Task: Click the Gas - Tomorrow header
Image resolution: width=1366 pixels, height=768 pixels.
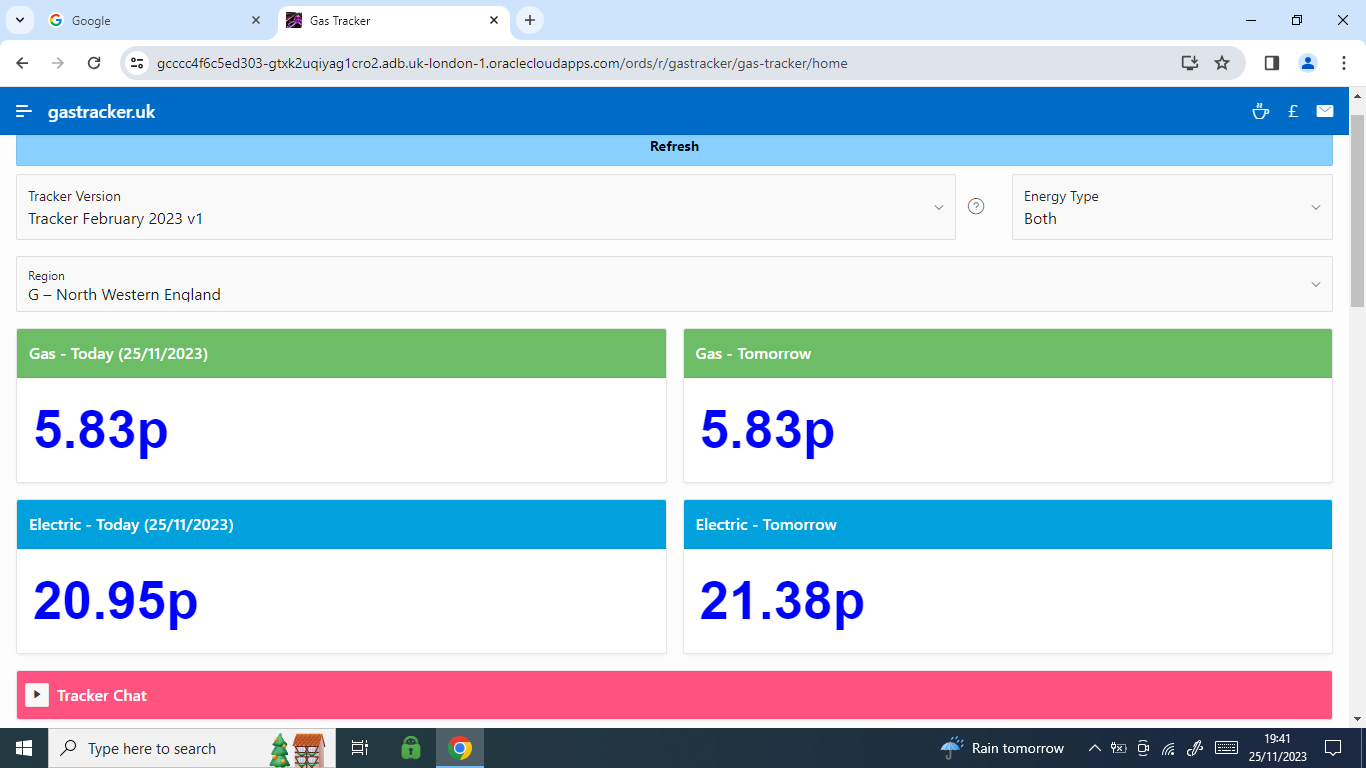Action: click(1008, 354)
